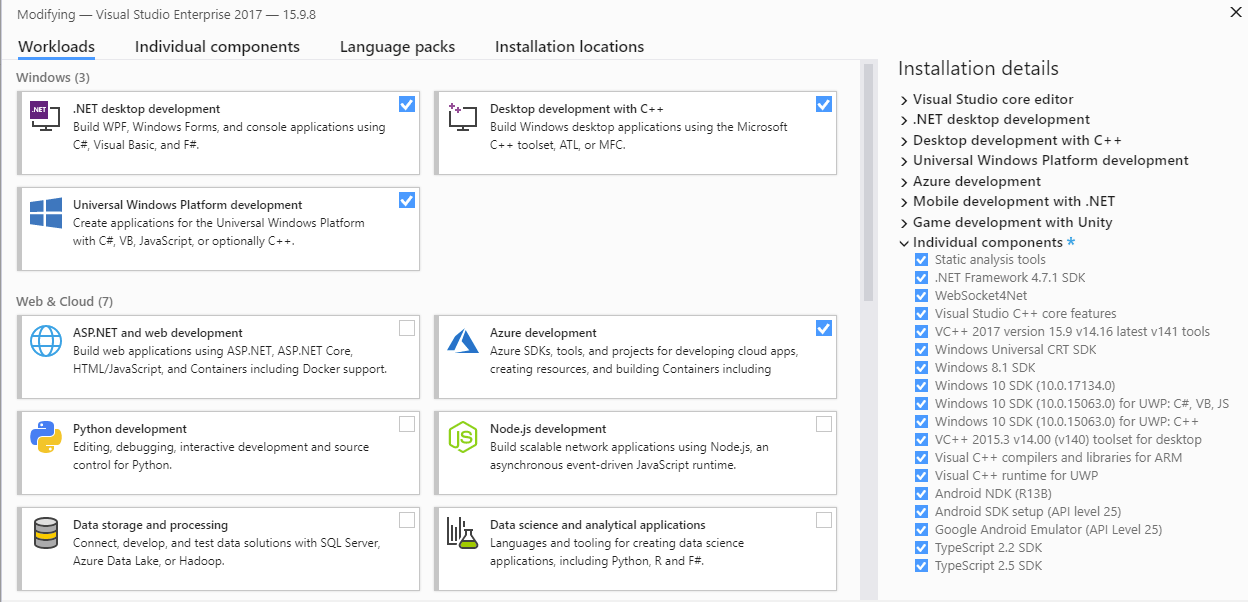The image size is (1248, 602).
Task: Uncheck WebSocket4Net component
Action: click(x=921, y=296)
